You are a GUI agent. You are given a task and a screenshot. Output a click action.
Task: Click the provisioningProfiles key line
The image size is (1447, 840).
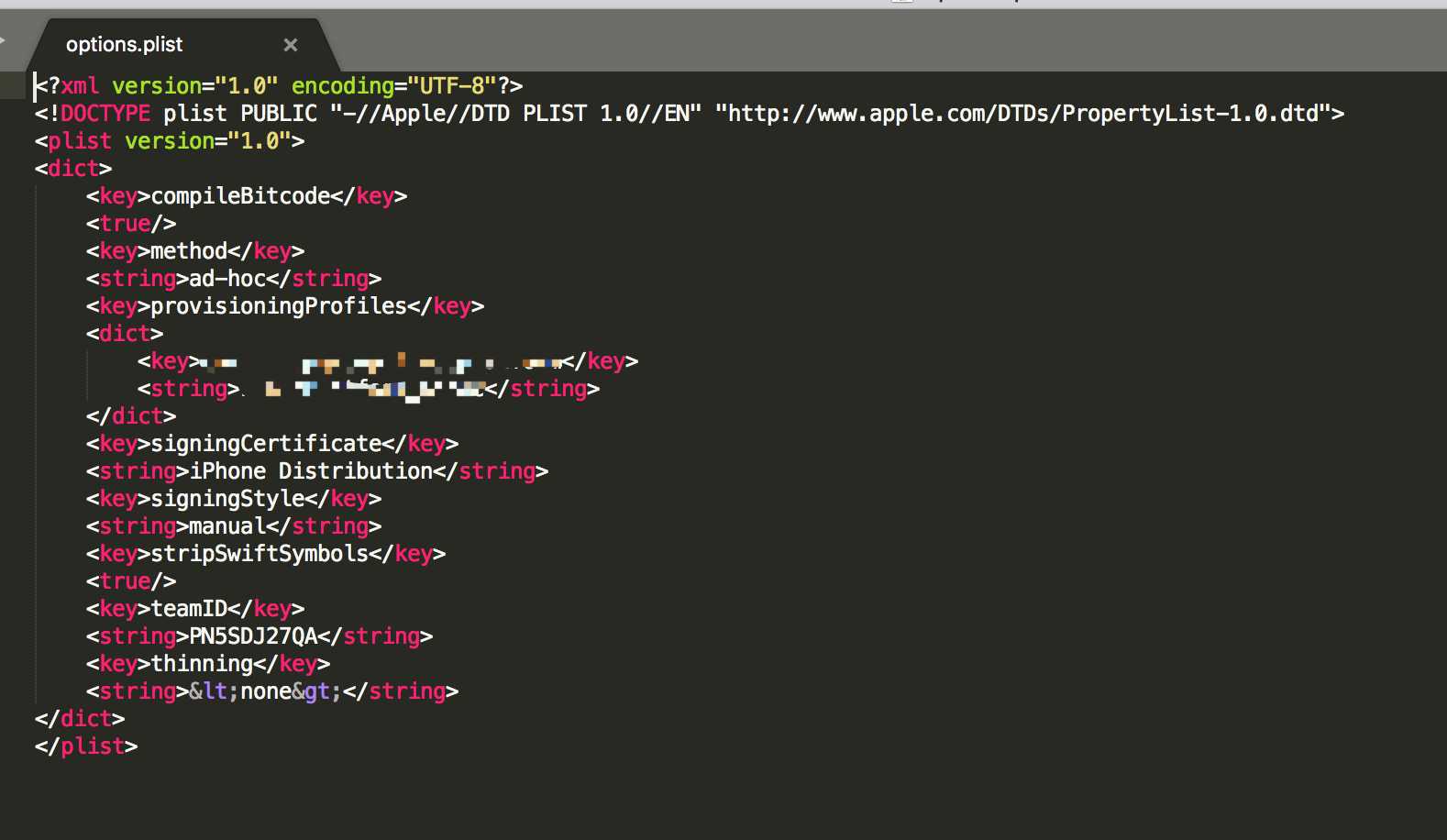285,306
